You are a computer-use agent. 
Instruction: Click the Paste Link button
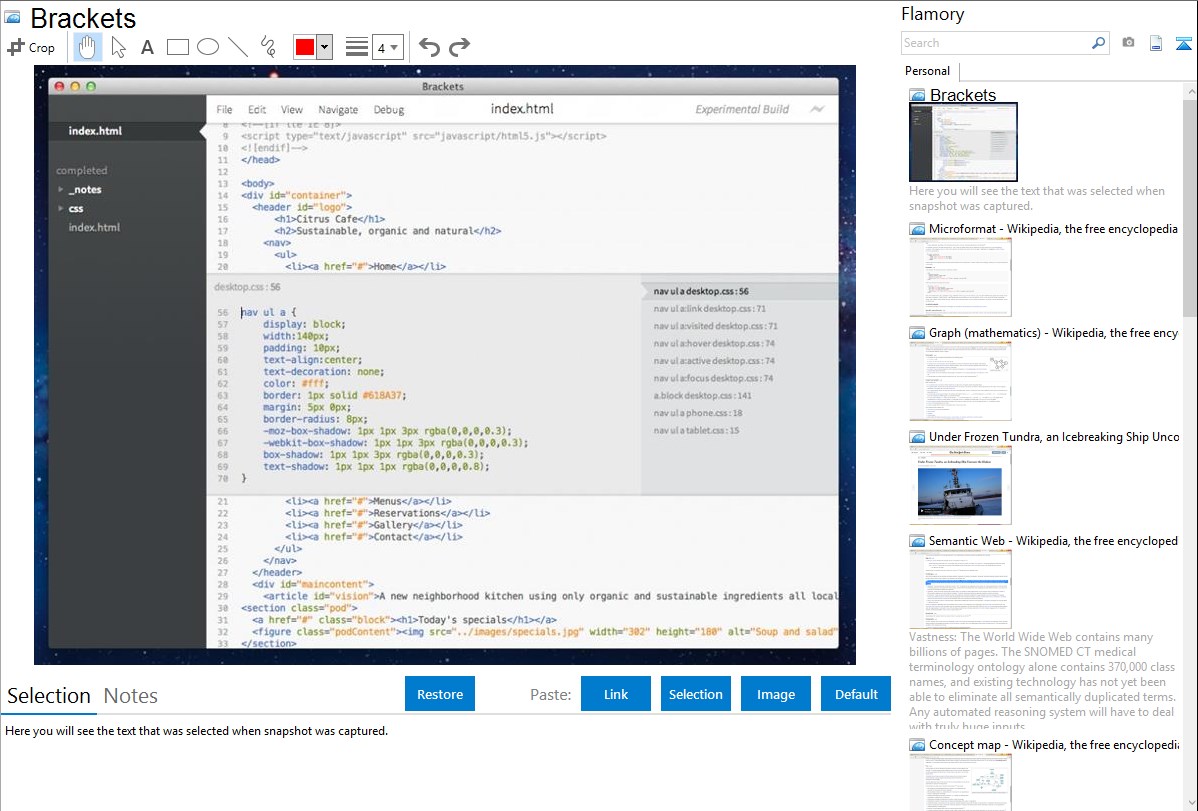pyautogui.click(x=616, y=694)
